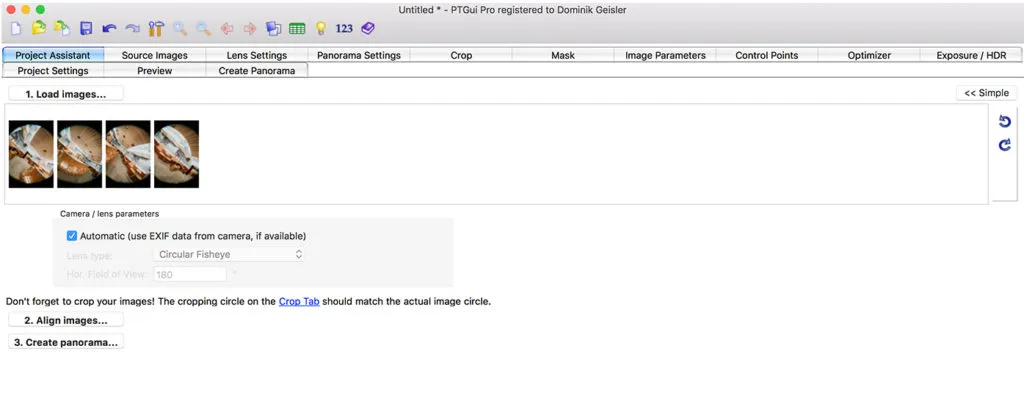Screen dimensions: 1024x409
Task: Open a project with the folder icon
Action: 40,29
